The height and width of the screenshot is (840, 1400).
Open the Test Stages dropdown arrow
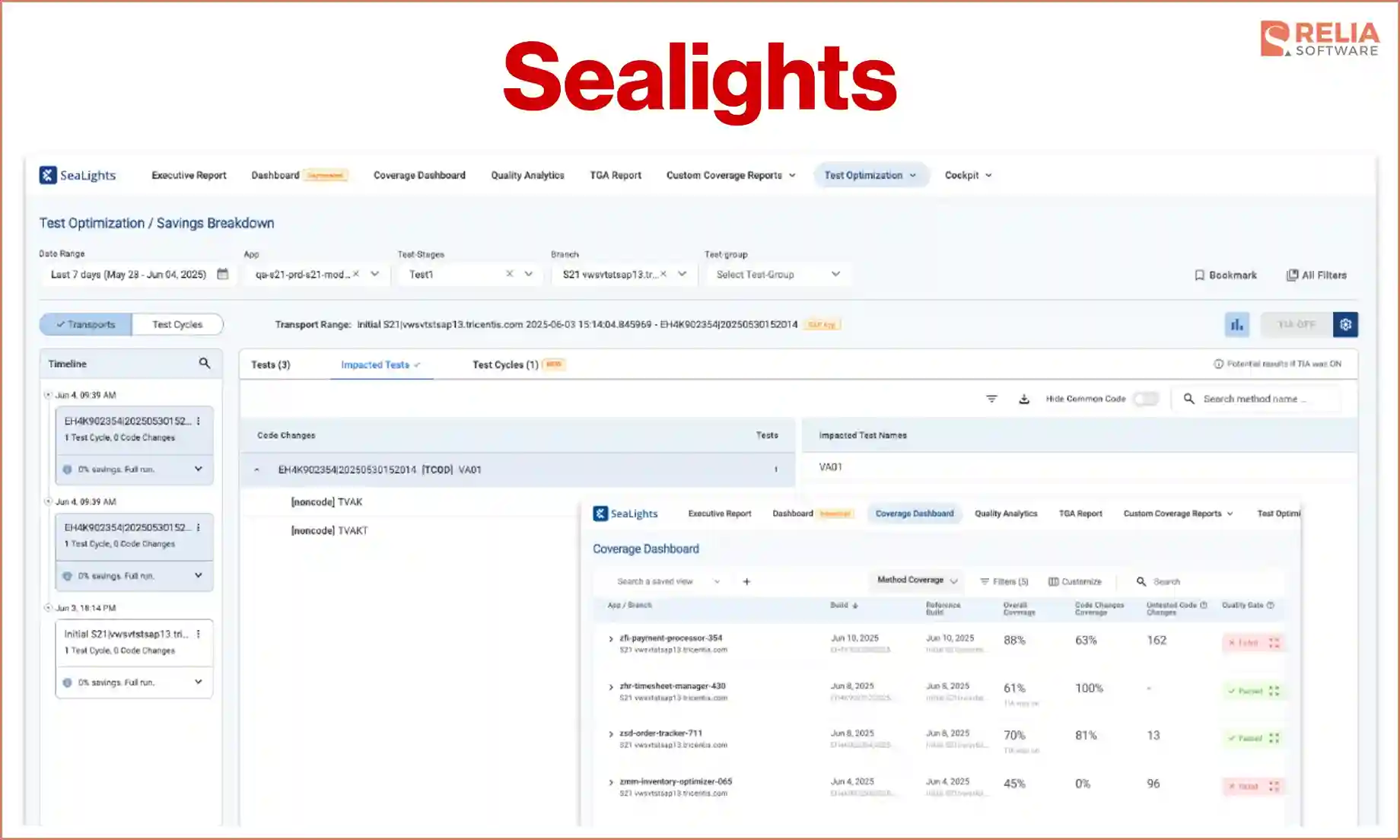(x=528, y=274)
